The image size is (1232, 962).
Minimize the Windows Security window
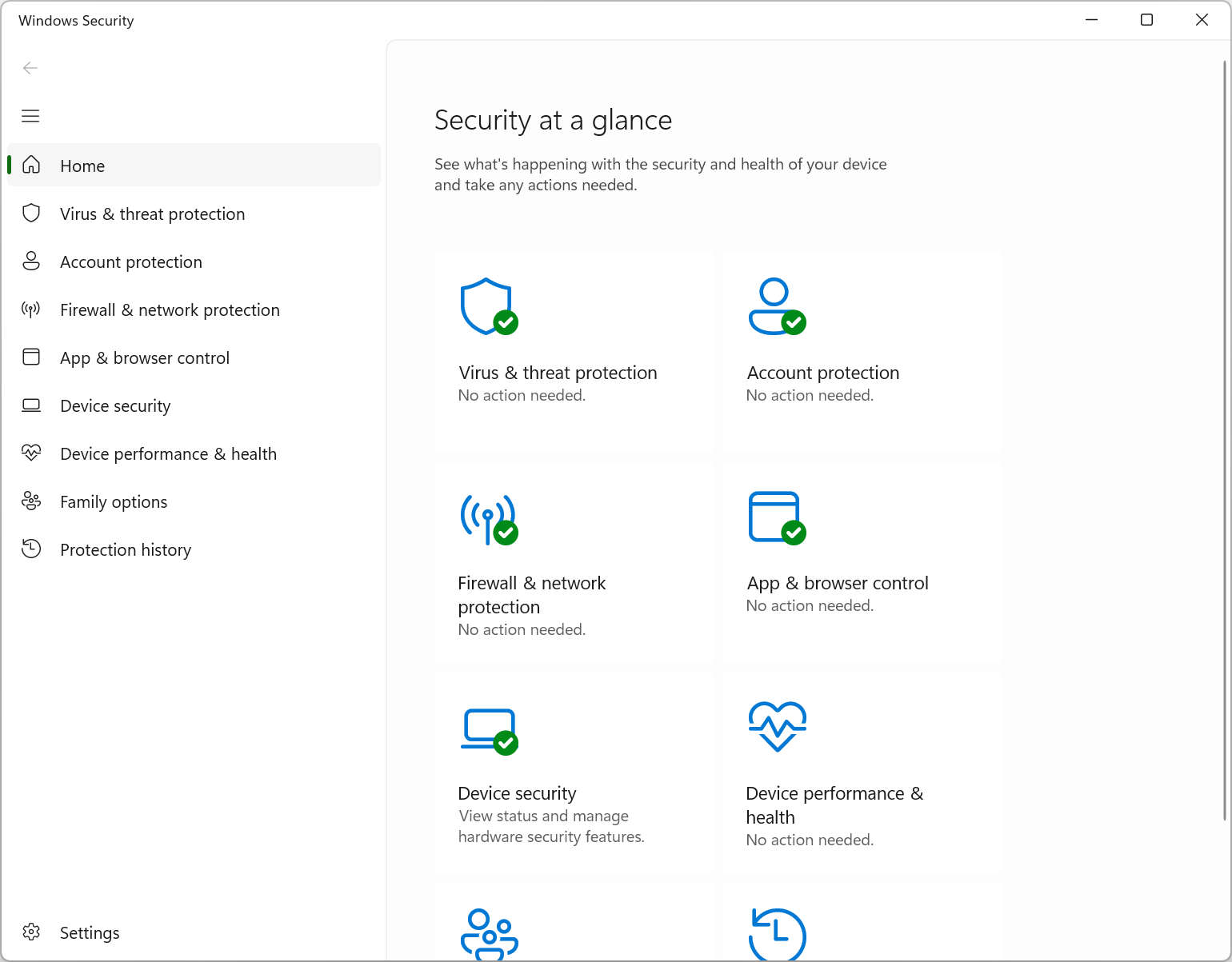(1091, 20)
